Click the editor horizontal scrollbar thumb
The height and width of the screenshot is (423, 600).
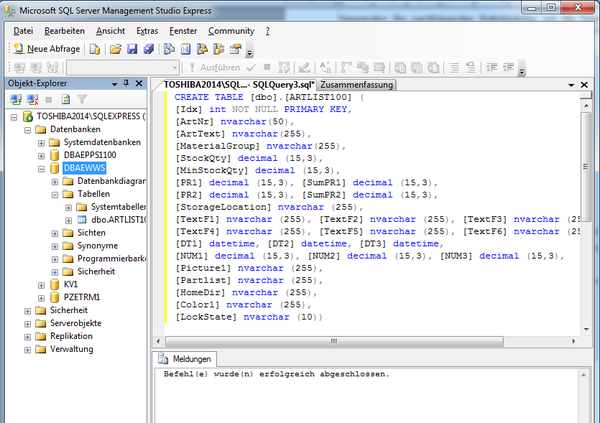(x=334, y=341)
